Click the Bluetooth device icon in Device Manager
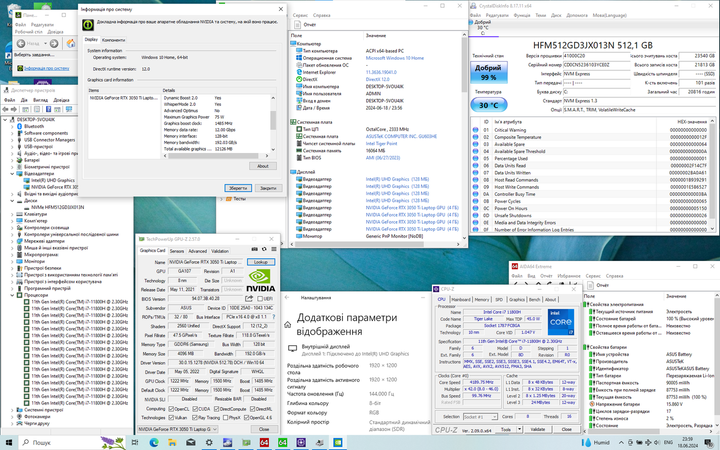 19,126
